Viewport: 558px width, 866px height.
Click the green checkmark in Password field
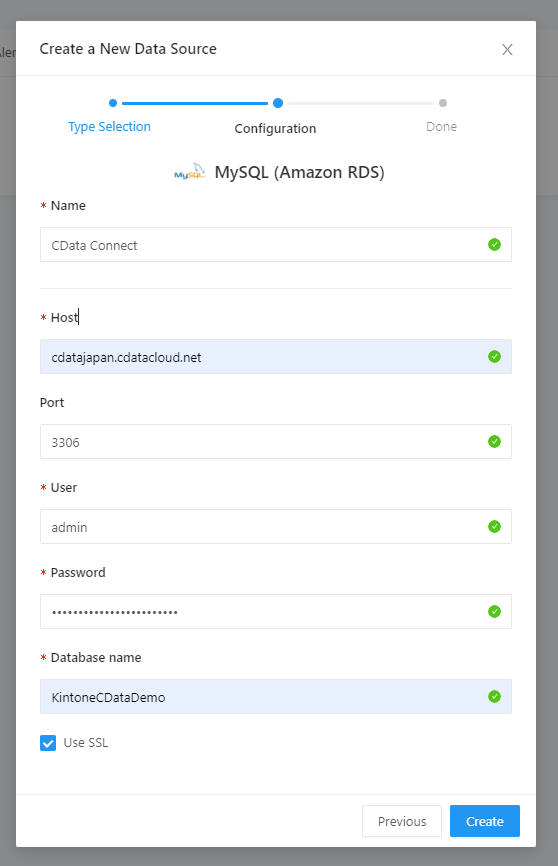click(494, 612)
